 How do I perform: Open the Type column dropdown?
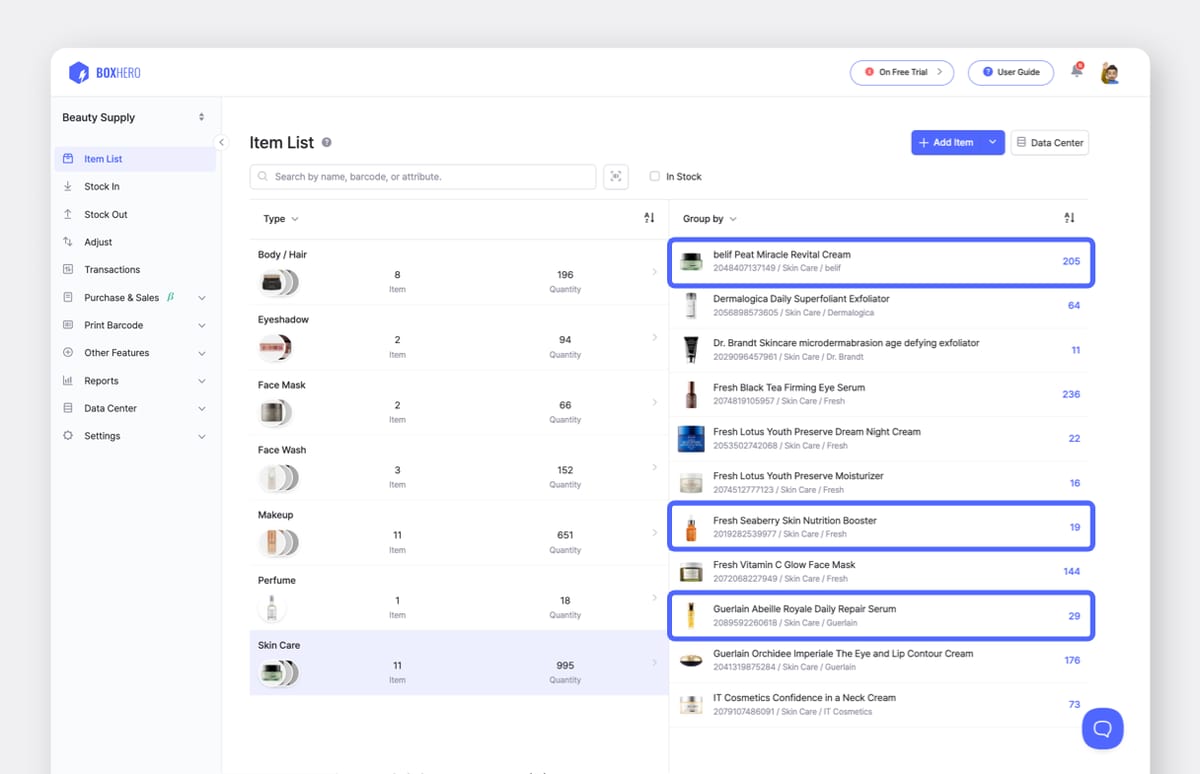click(279, 217)
